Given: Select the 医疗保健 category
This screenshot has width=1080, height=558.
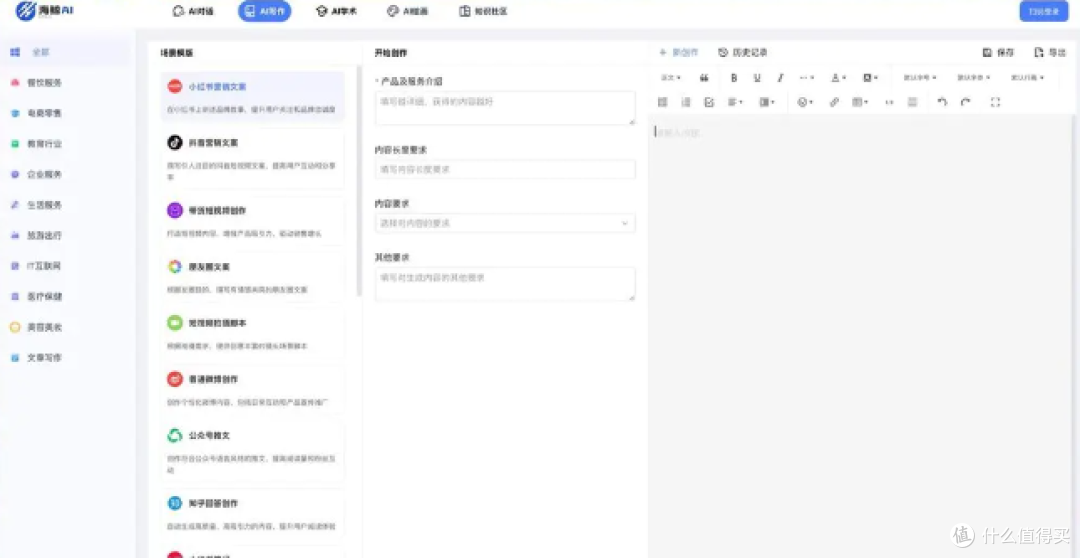Looking at the screenshot, I should click(37, 296).
